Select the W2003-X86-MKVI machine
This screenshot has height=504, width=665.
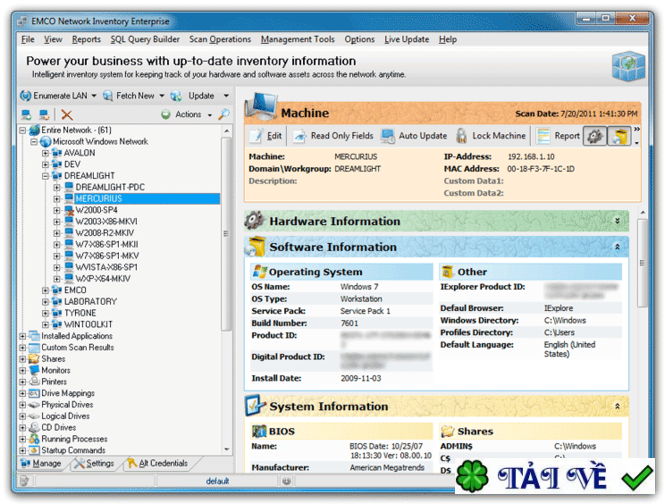106,221
